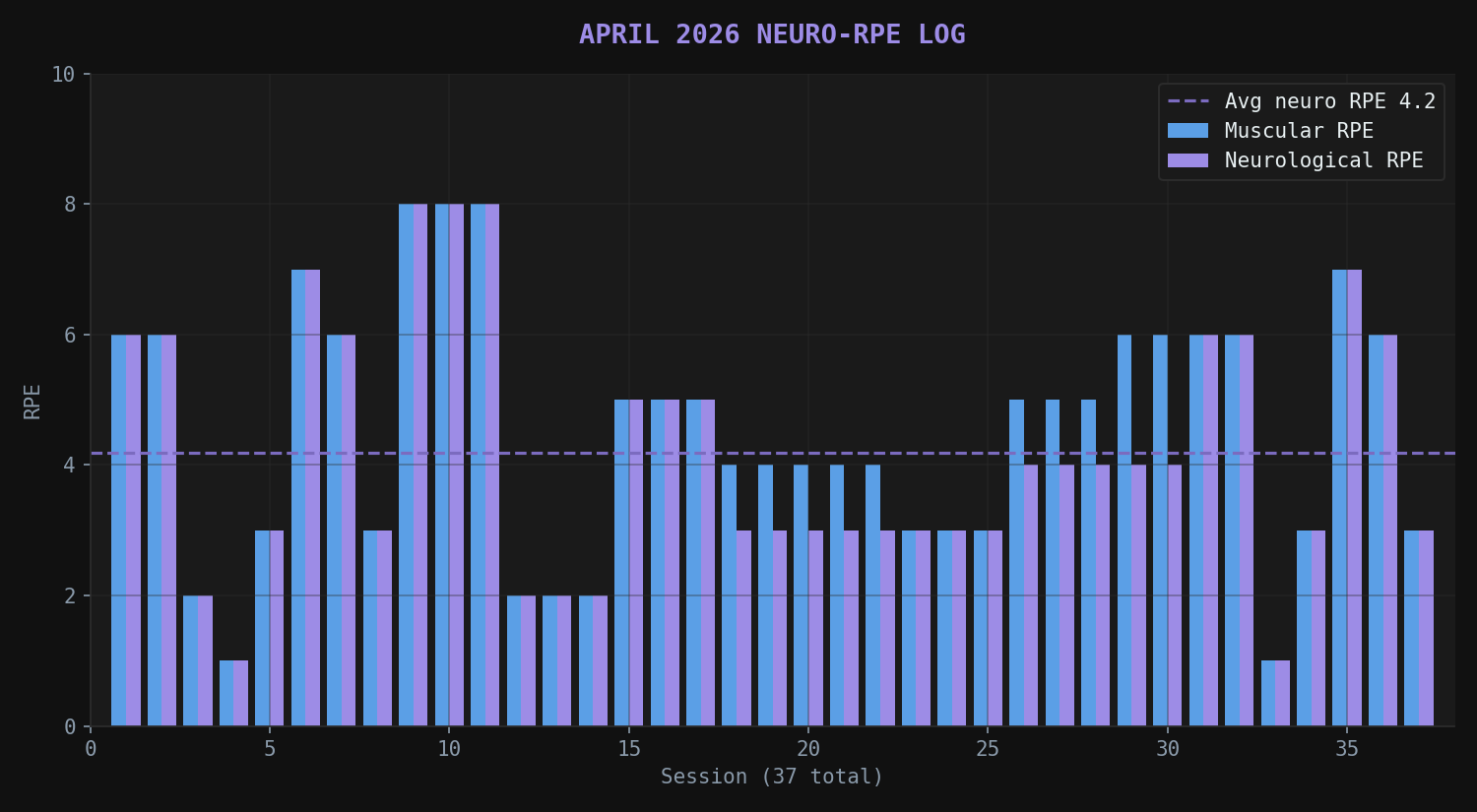Click the x-axis tick label '25'
1477x812 pixels.
point(988,749)
